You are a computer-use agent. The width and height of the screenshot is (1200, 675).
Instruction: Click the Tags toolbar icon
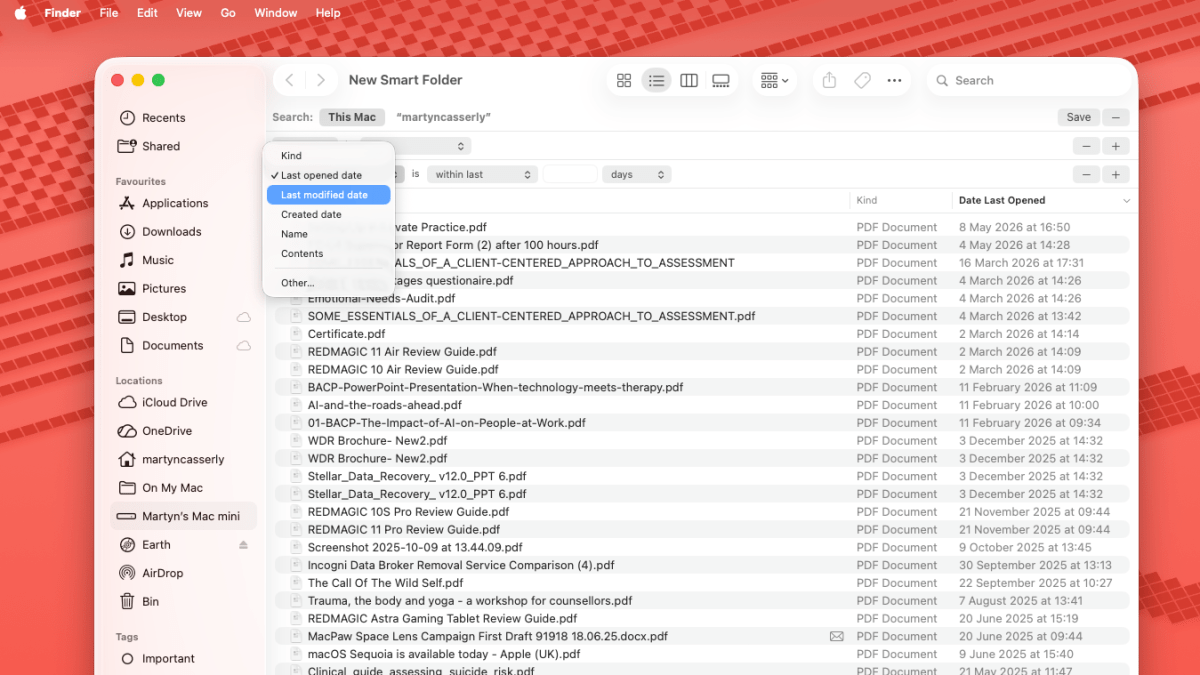click(x=862, y=81)
